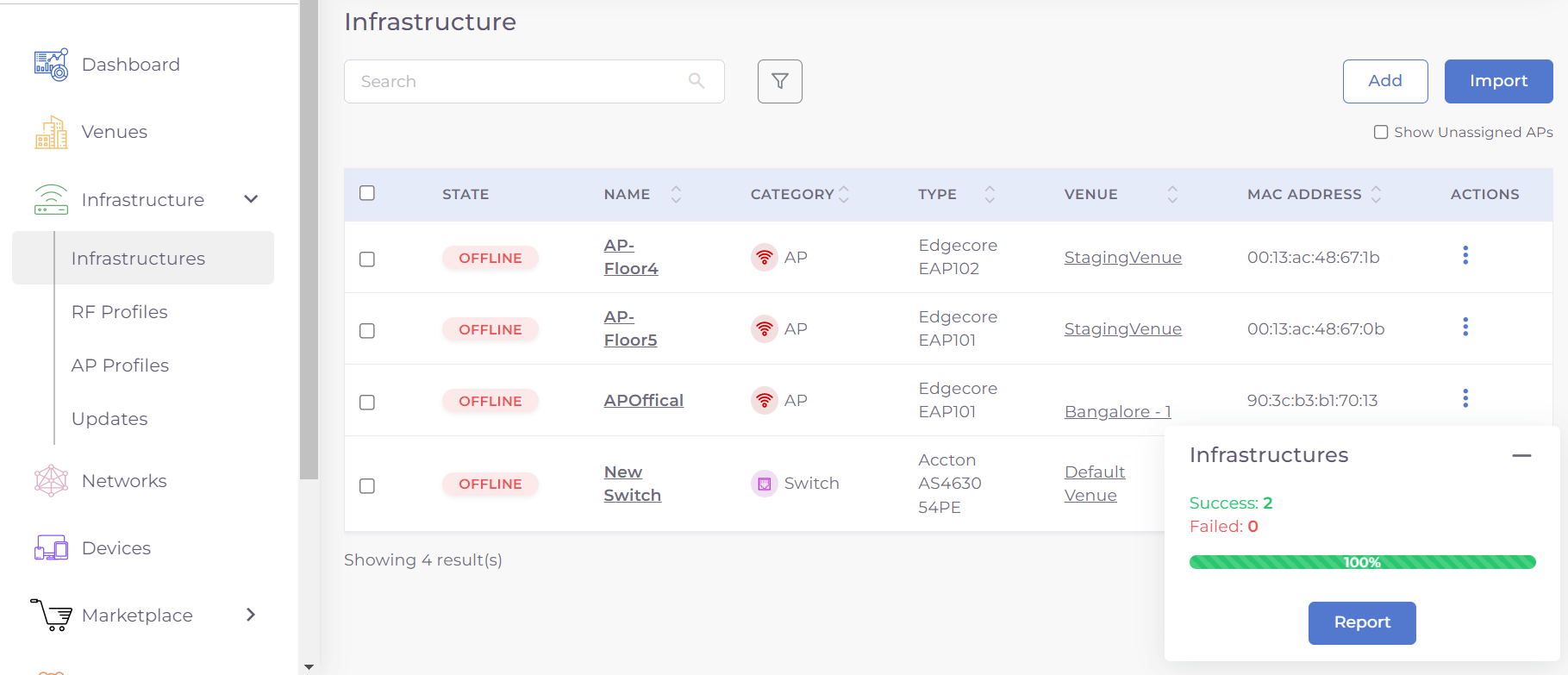
Task: Enable Show Unassigned APs checkbox
Action: [1380, 132]
